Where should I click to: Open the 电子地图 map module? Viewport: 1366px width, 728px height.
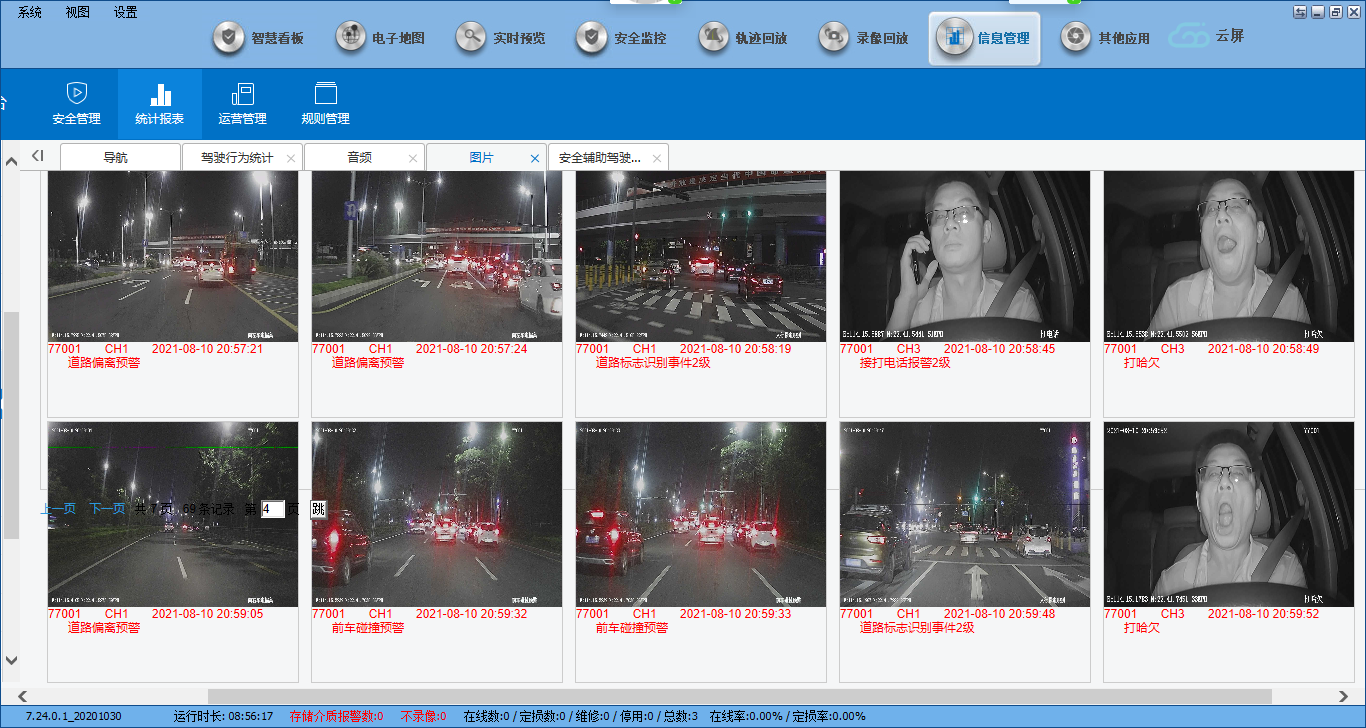click(x=381, y=38)
